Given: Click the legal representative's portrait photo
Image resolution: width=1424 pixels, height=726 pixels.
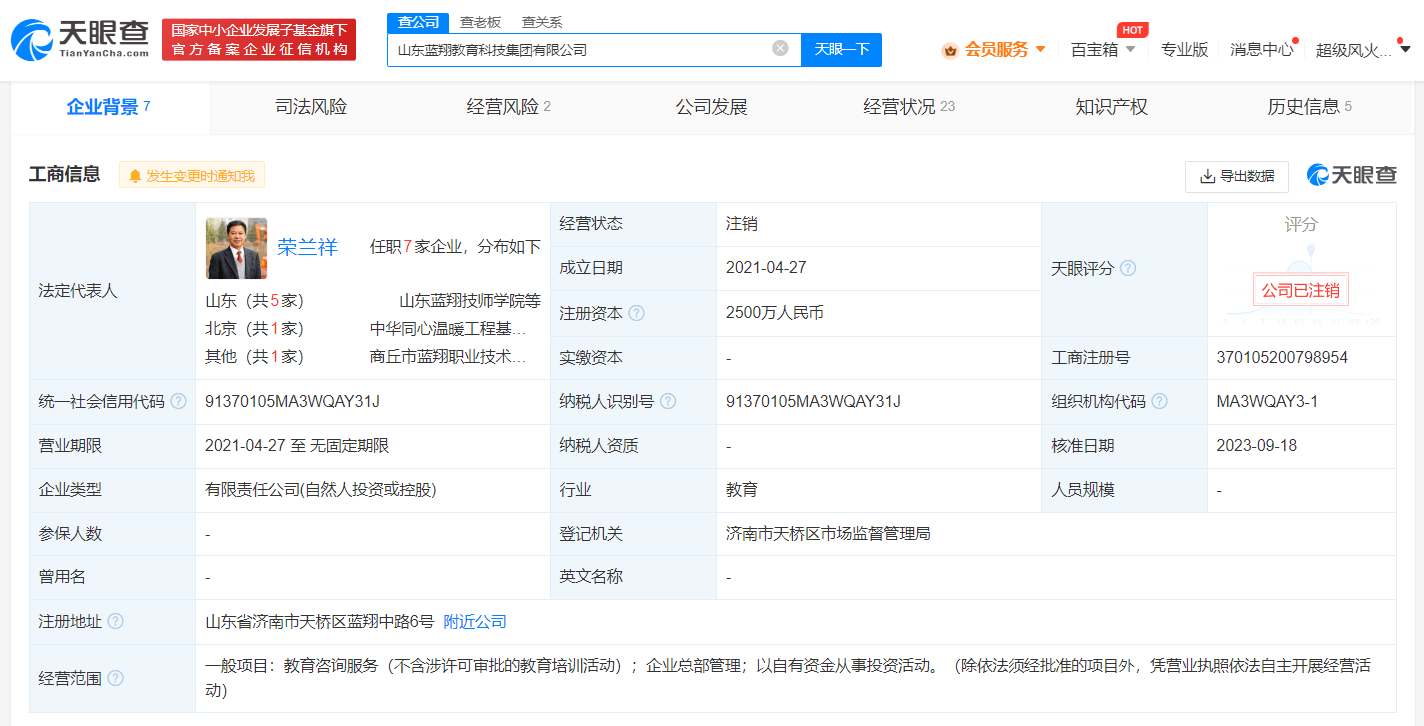Looking at the screenshot, I should 236,248.
